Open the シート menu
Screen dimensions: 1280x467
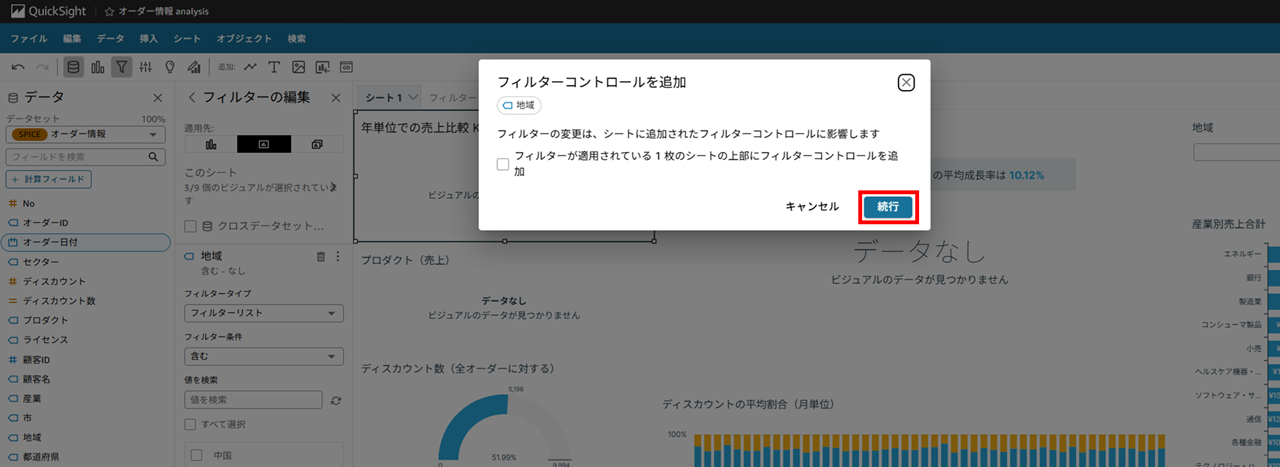click(x=187, y=38)
